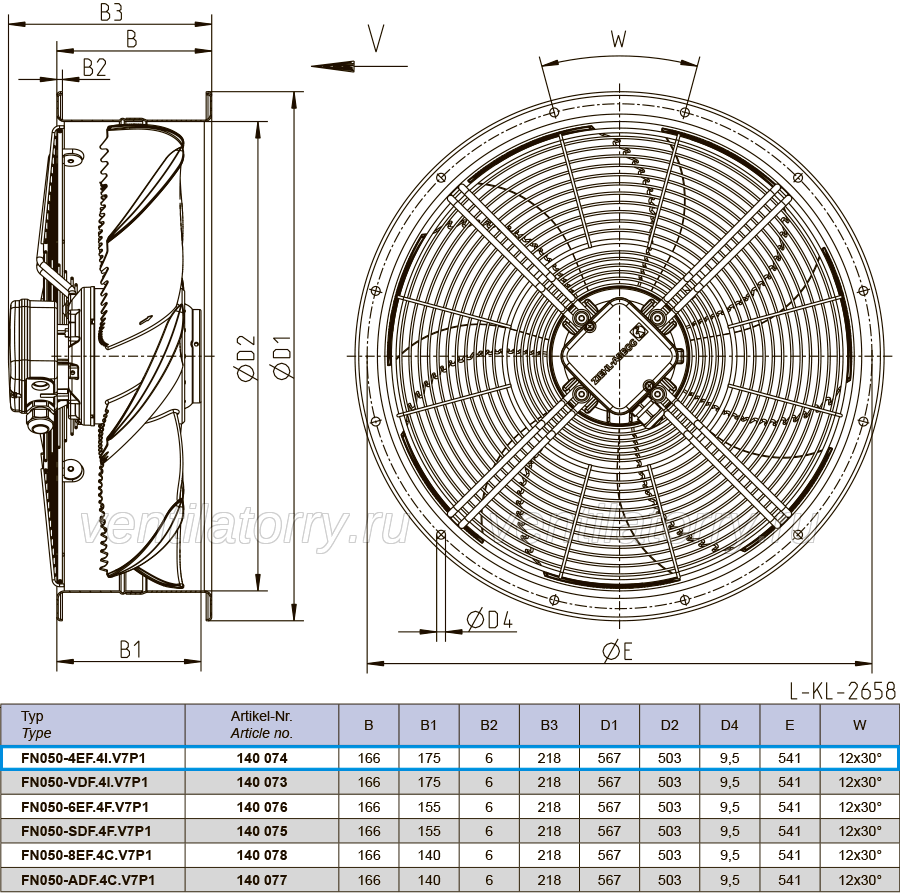Click B3 value 218 in the 140 076 row
Viewport: 900px width, 893px height.
(549, 807)
